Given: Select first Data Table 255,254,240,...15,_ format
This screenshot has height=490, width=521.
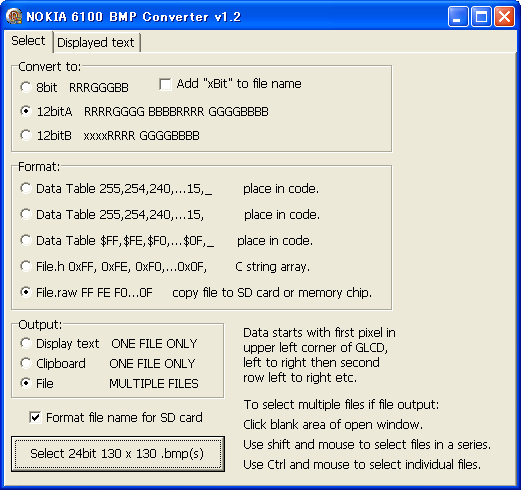Looking at the screenshot, I should click(x=26, y=188).
